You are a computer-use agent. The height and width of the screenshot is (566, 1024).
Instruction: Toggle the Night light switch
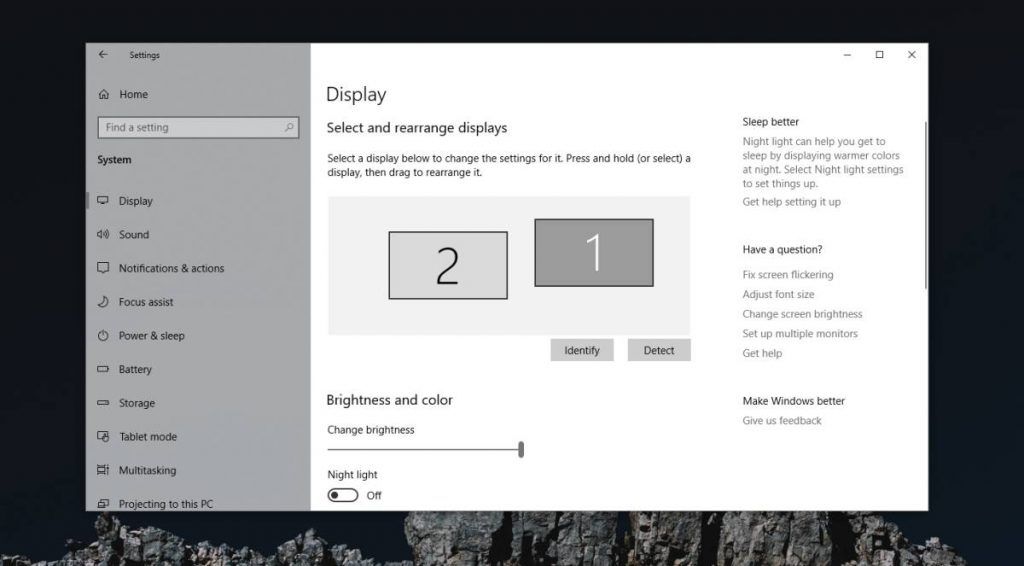pos(343,495)
